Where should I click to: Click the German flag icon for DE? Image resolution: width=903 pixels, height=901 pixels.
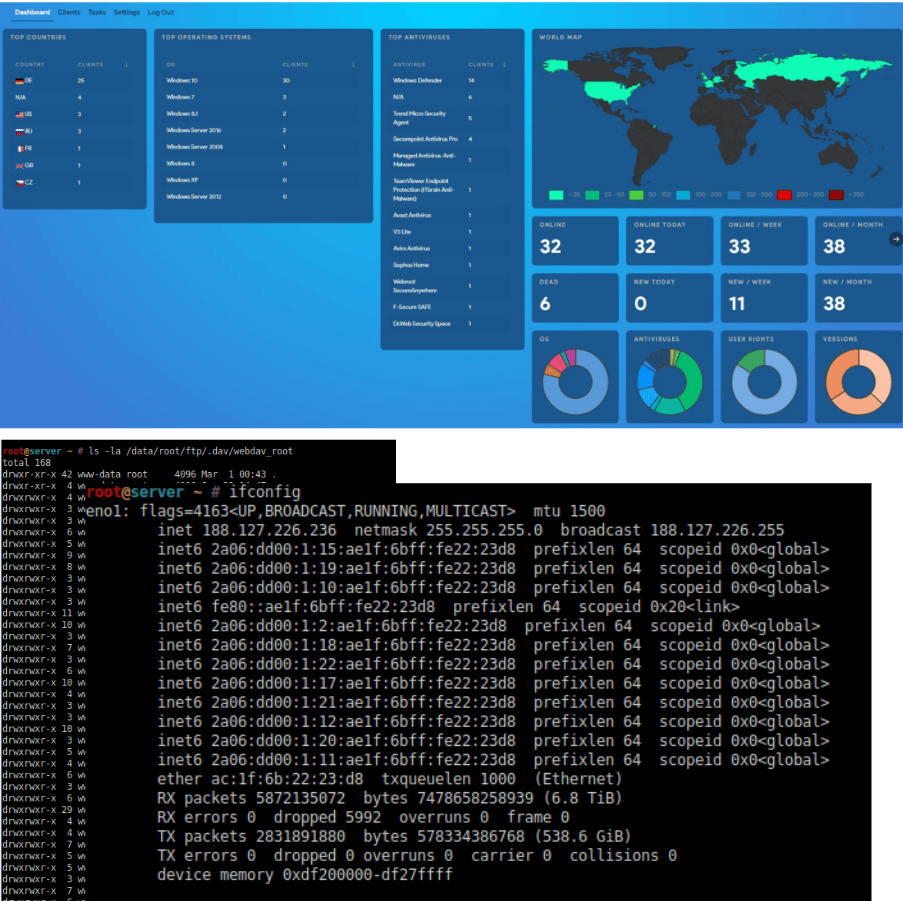pos(19,80)
